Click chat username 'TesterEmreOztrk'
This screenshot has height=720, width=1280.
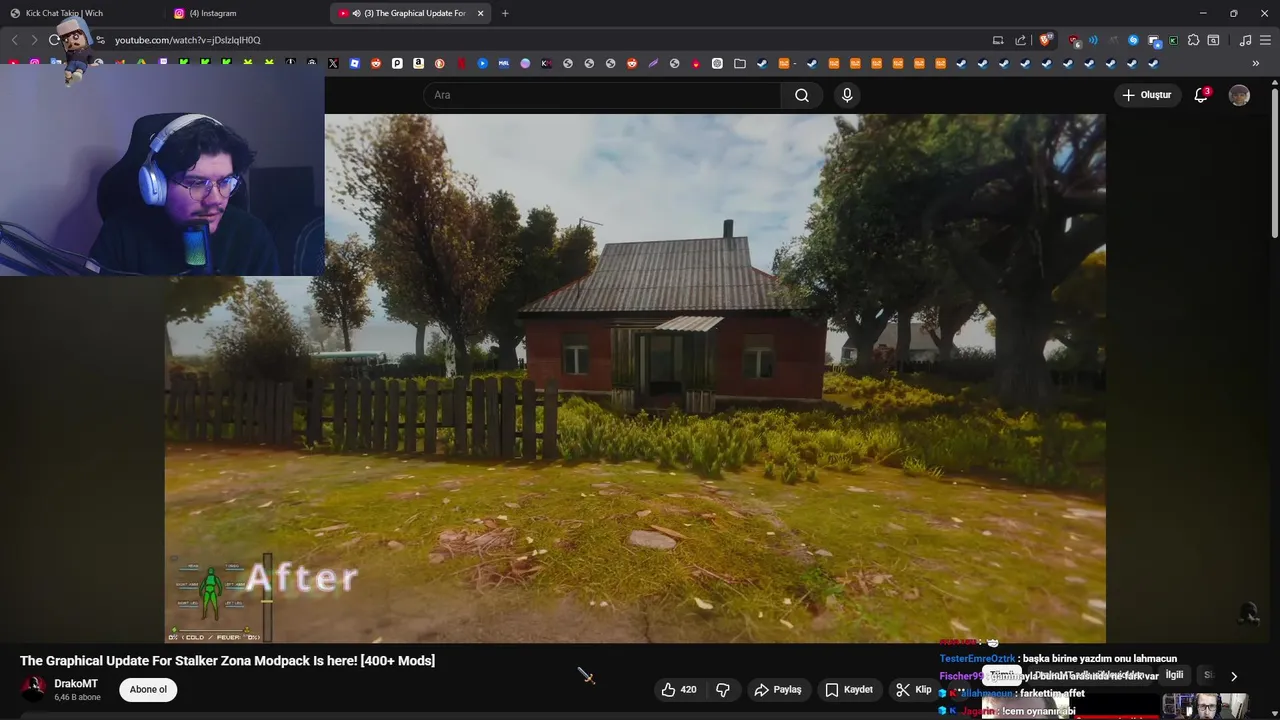977,659
